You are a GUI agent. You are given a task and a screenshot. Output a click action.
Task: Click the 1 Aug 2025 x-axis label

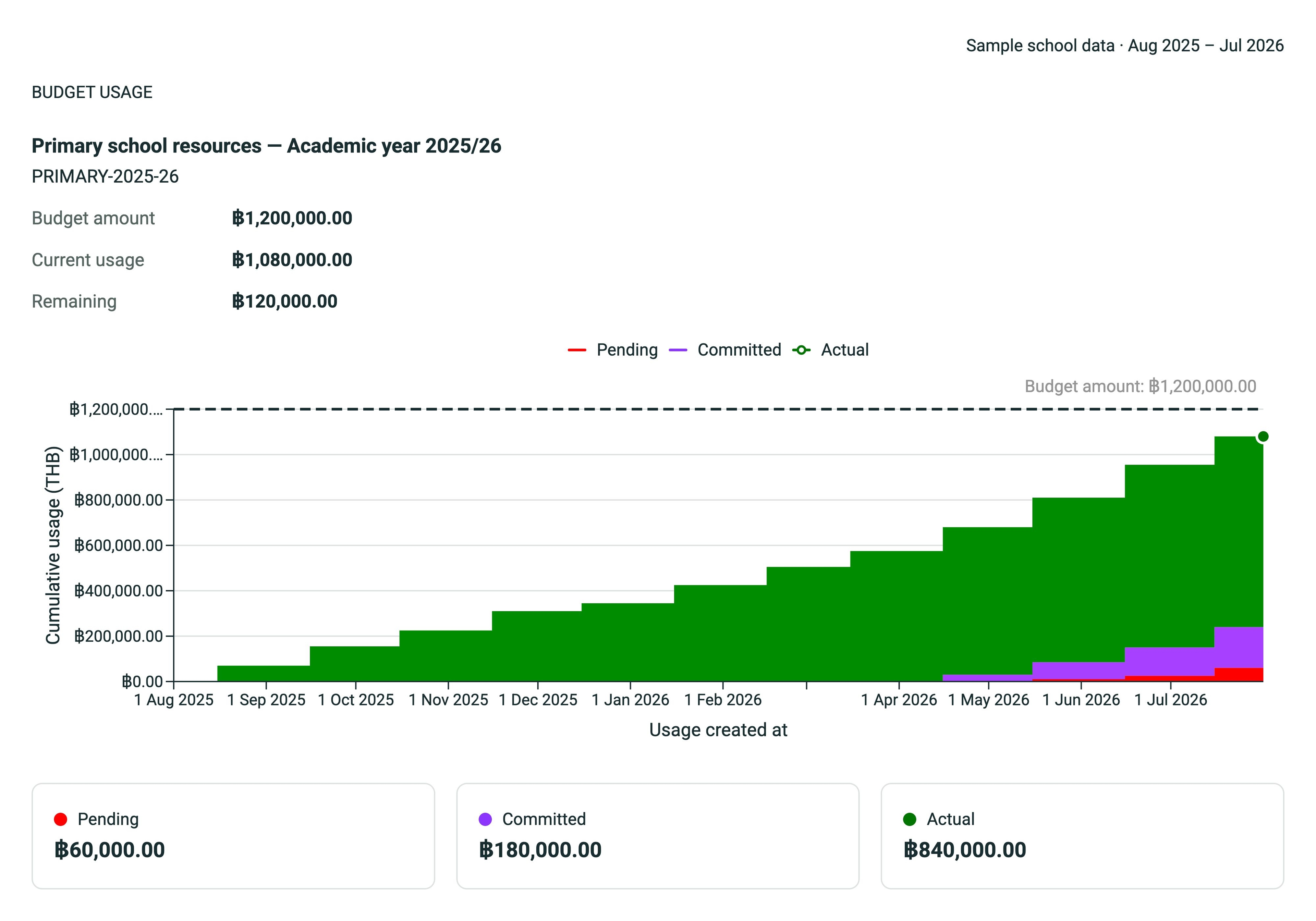coord(174,700)
